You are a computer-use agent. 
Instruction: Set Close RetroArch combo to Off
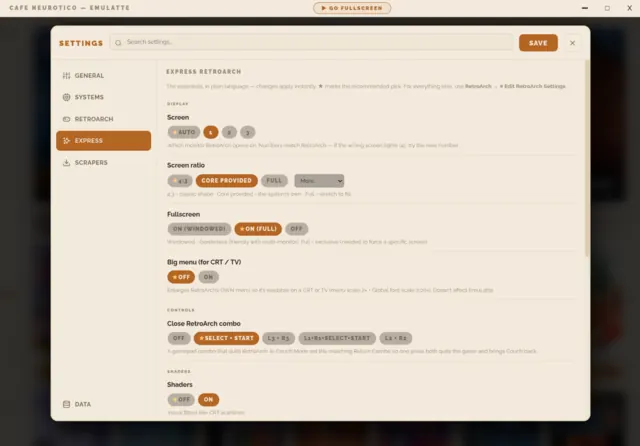coord(179,338)
